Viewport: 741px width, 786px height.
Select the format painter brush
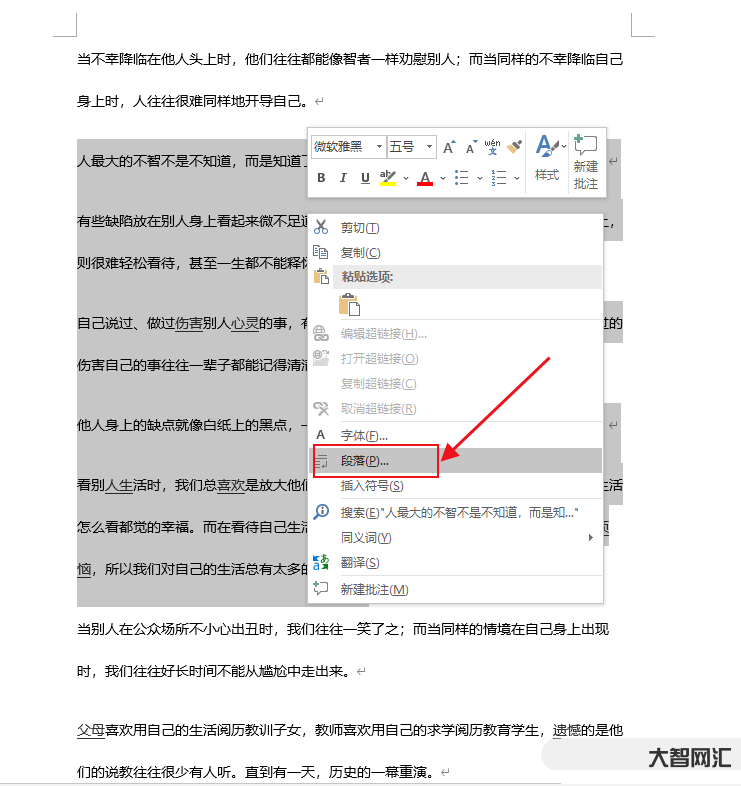[x=515, y=147]
